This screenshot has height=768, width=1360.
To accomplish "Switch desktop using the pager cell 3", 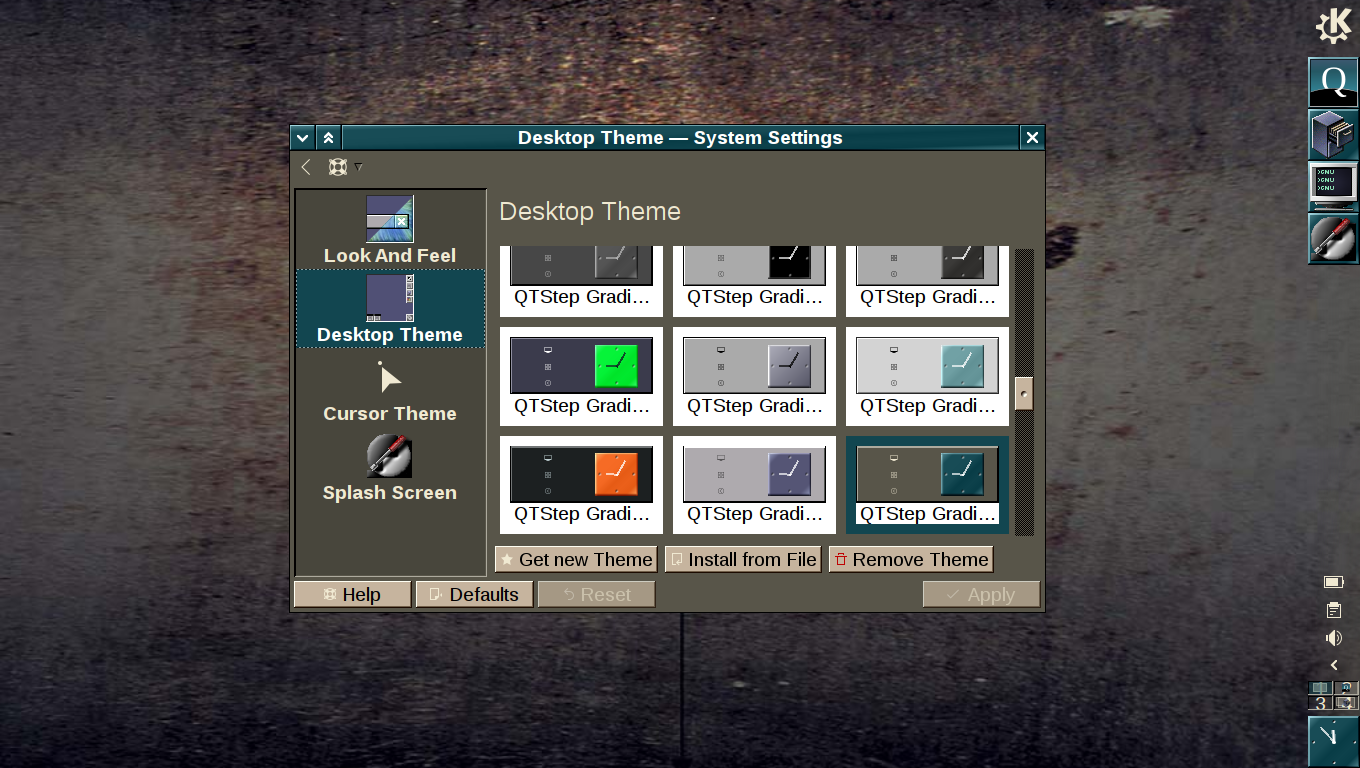I will [1321, 703].
